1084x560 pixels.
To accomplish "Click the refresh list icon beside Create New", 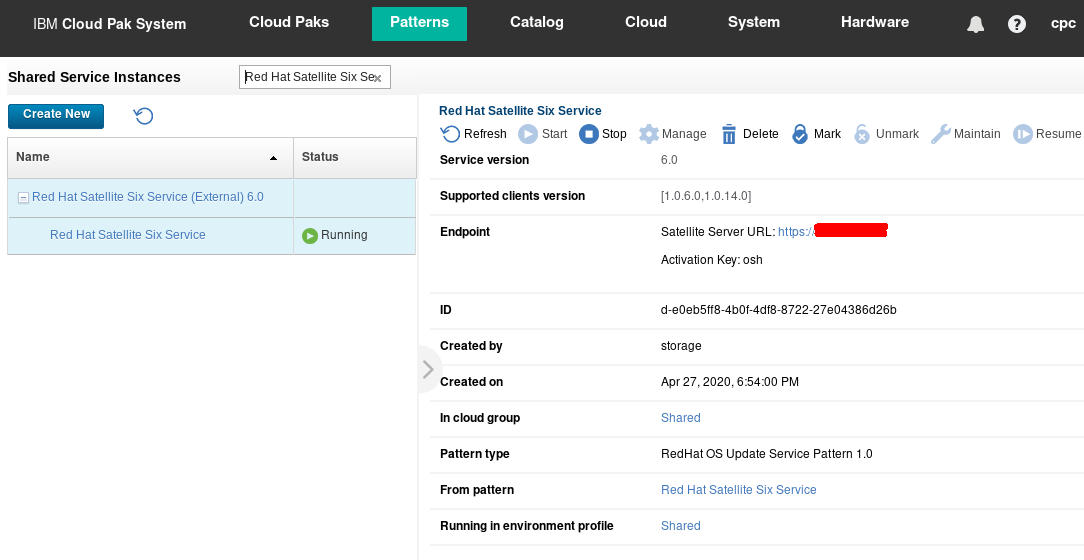I will coord(143,115).
